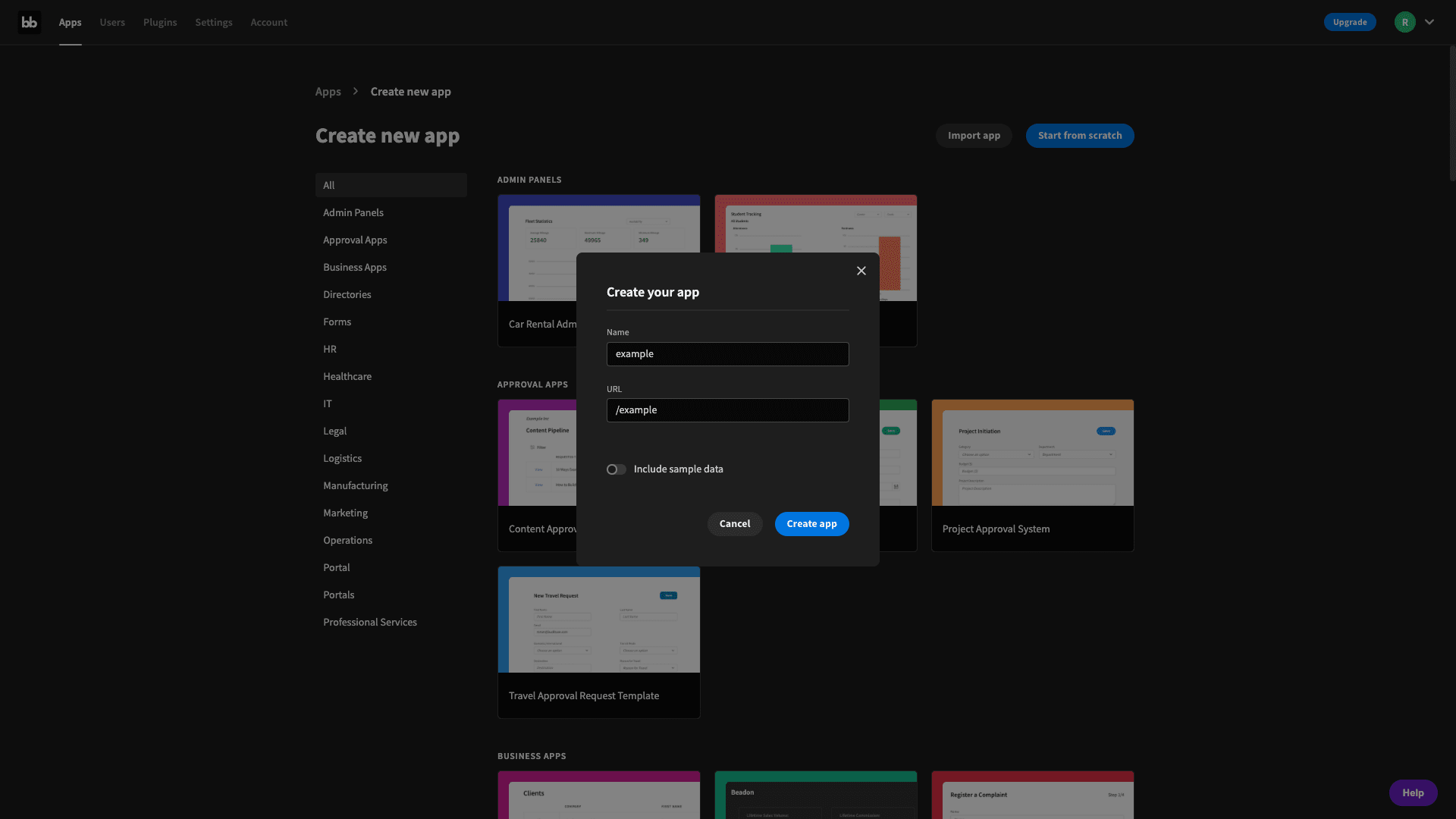Screen dimensions: 1456x819
Task: Click the close X icon on dialog
Action: 860,271
